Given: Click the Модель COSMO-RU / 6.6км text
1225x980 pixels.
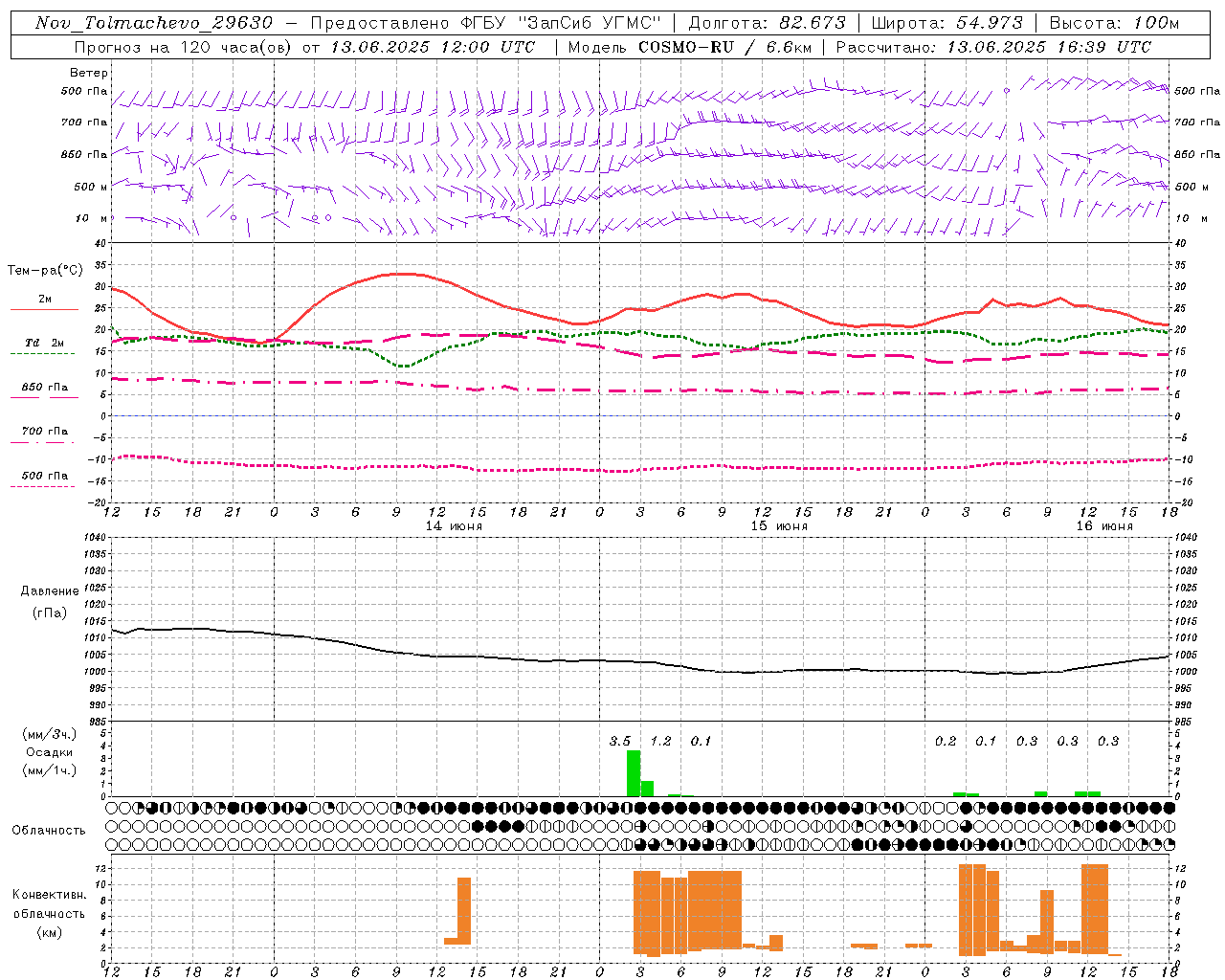Looking at the screenshot, I should (x=689, y=47).
